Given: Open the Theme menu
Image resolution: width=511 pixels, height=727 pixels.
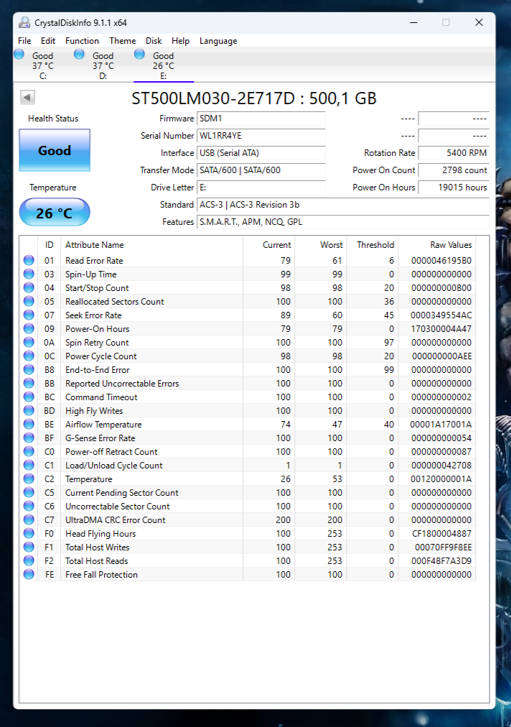Looking at the screenshot, I should pos(122,41).
